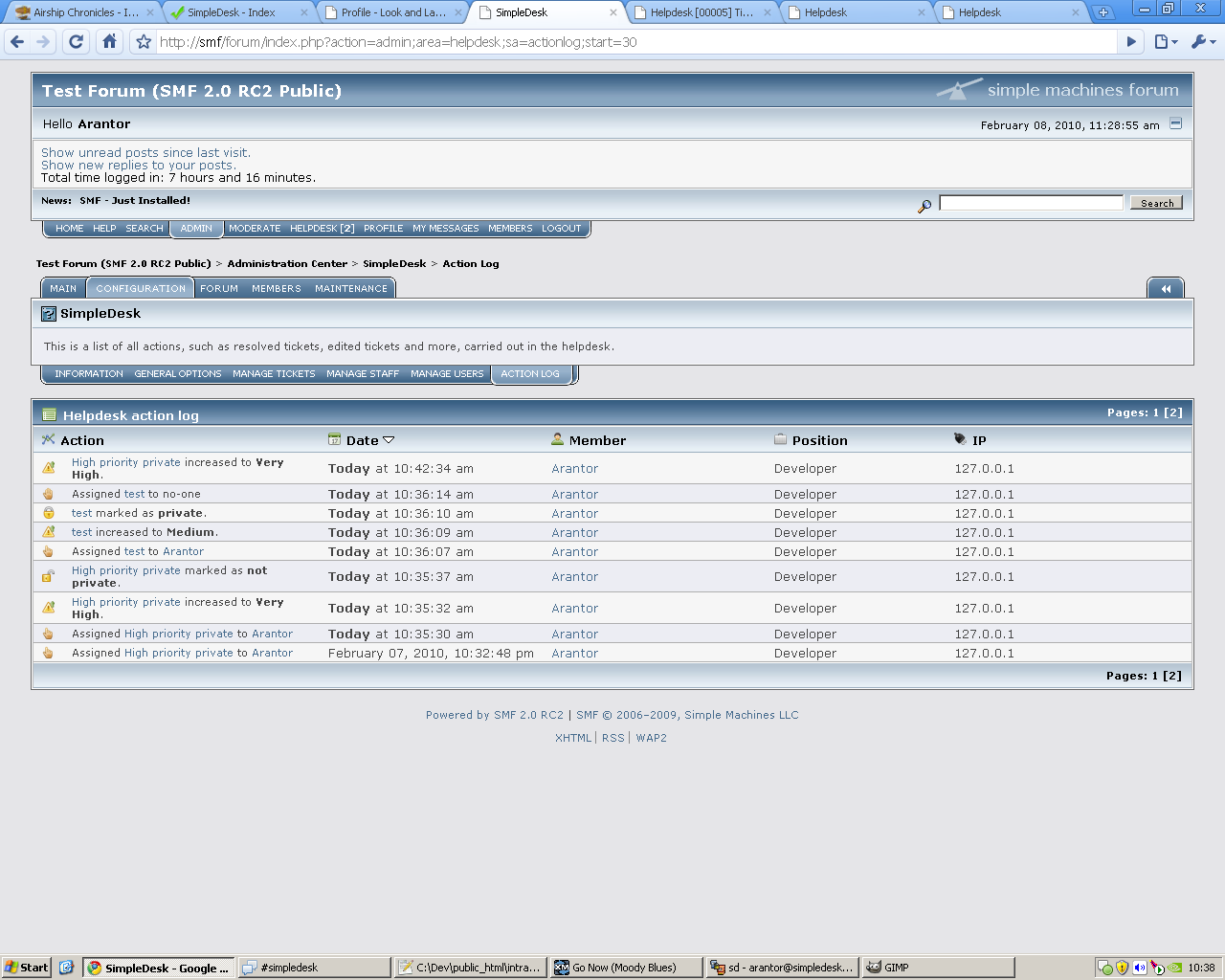Switch to Go Now (Moody Blues) taskbar item

626,968
